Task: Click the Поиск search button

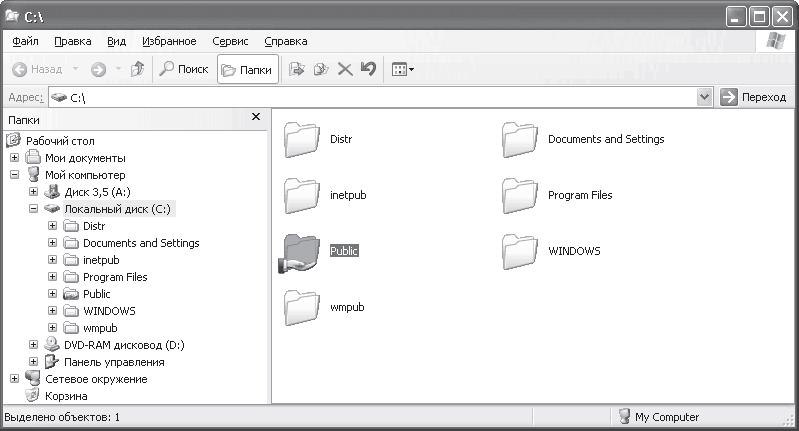Action: coord(184,69)
